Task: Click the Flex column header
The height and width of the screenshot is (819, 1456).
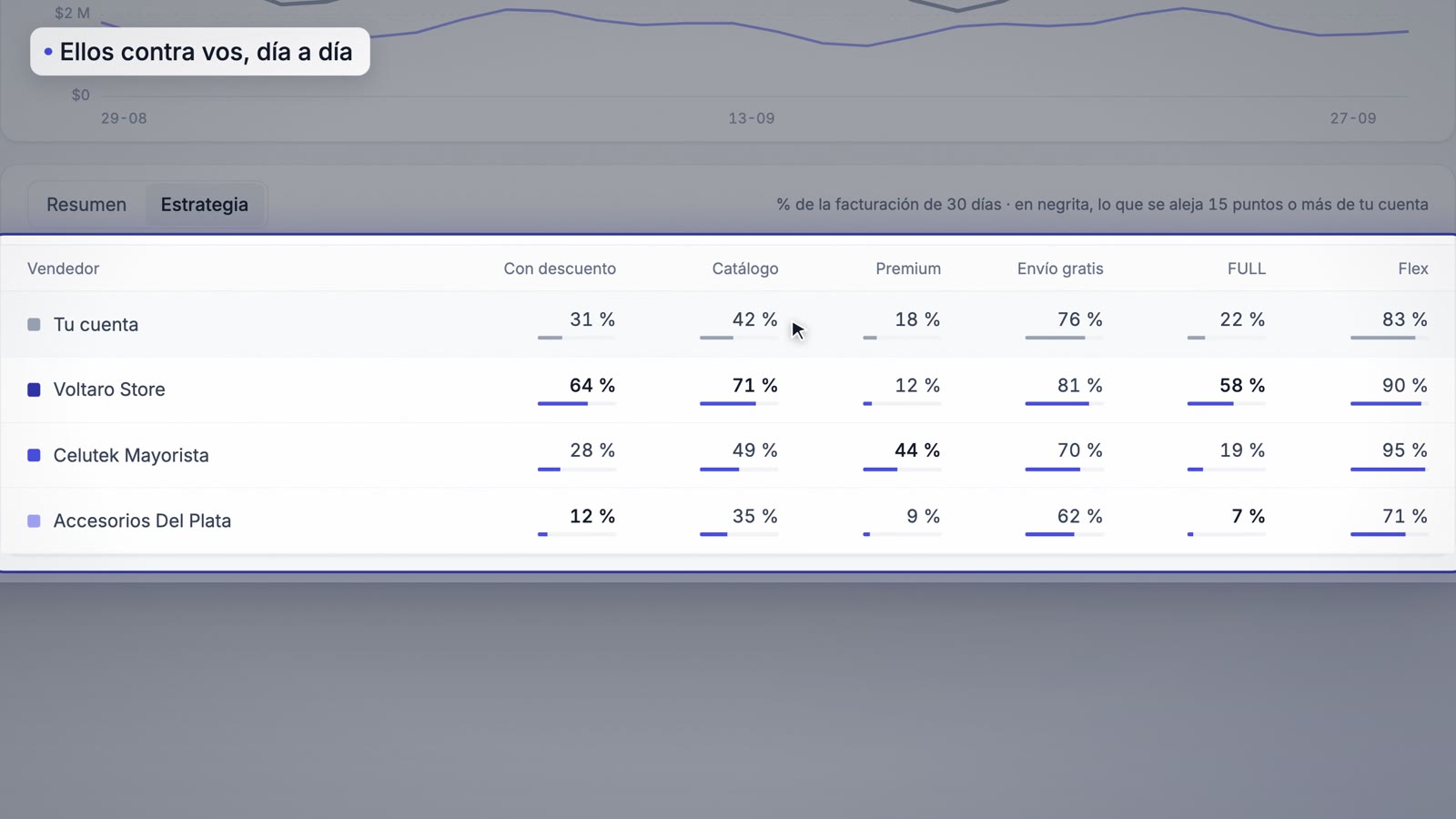Action: pos(1413,268)
